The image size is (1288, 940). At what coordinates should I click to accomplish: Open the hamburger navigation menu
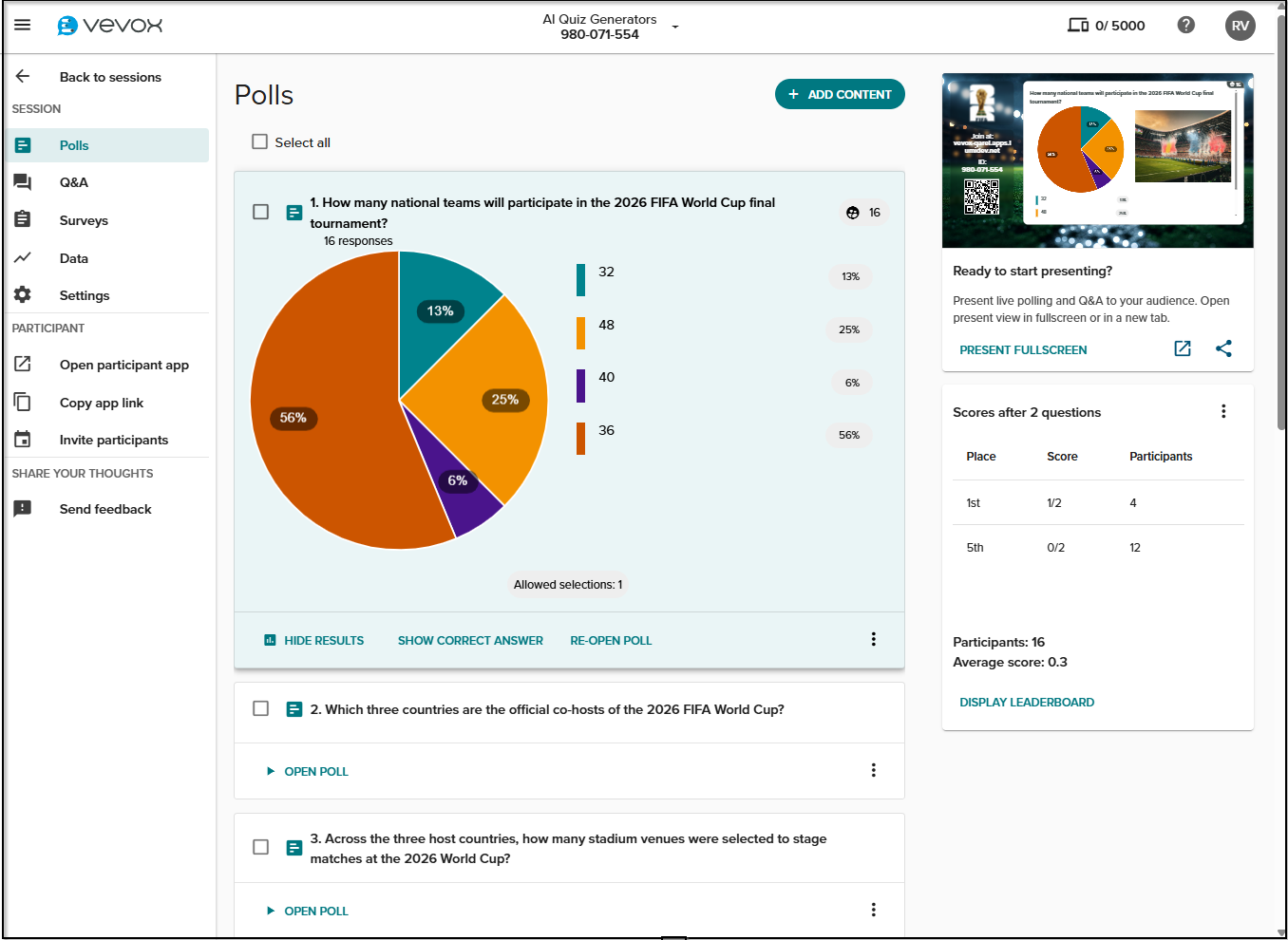pos(22,25)
